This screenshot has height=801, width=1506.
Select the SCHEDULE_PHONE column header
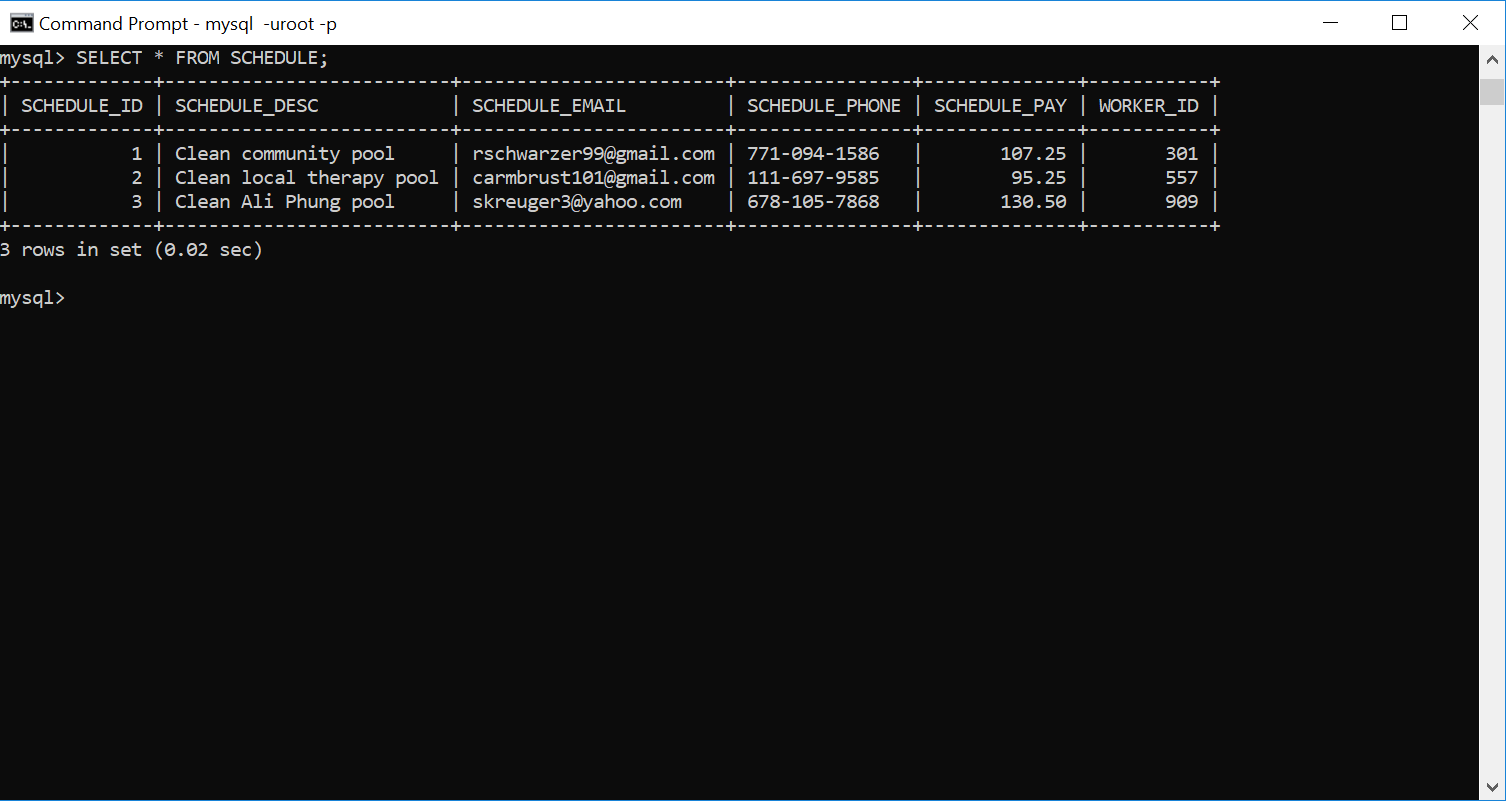pyautogui.click(x=822, y=105)
